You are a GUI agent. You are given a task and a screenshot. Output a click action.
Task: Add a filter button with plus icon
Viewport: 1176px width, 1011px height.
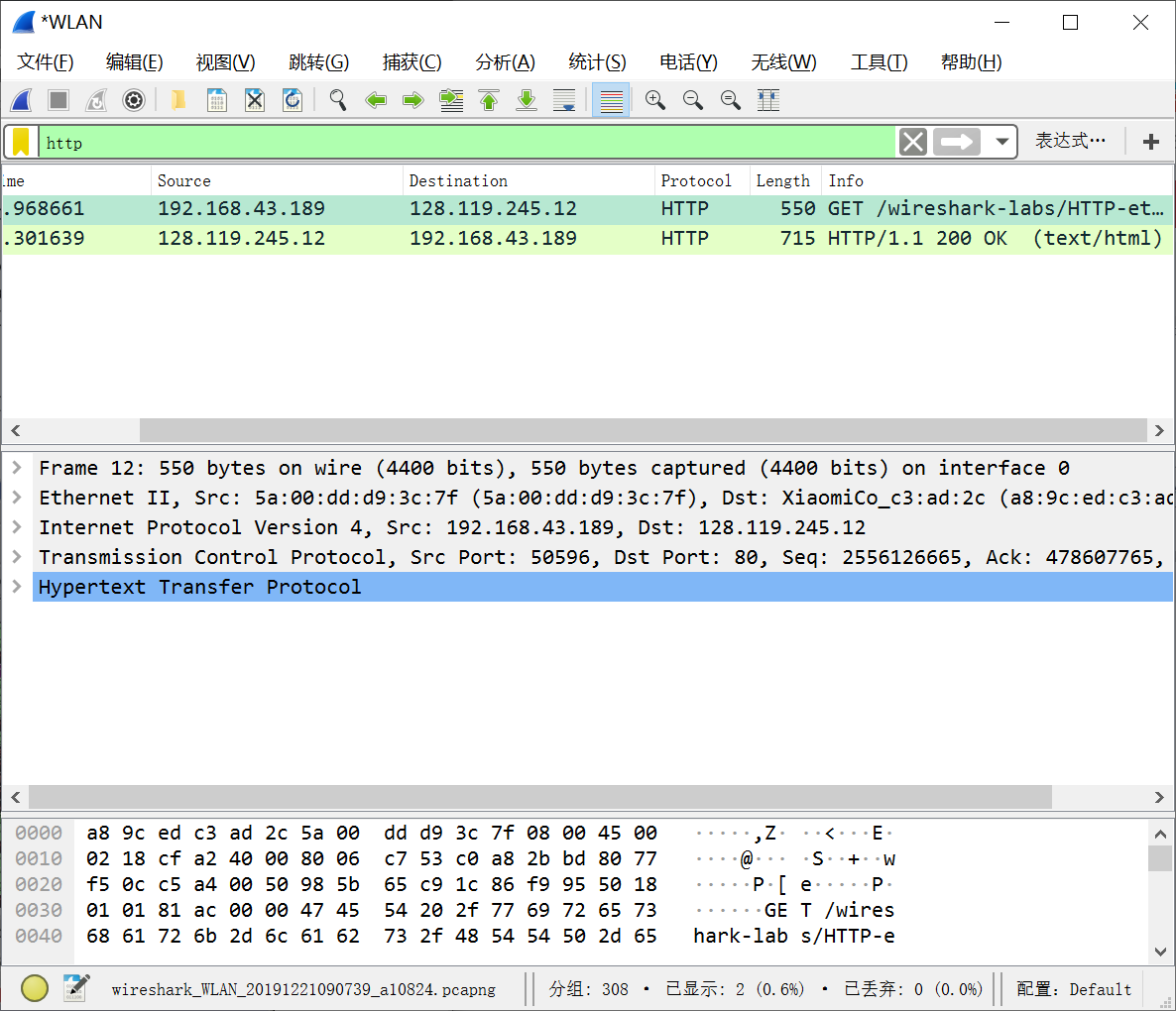(1150, 142)
